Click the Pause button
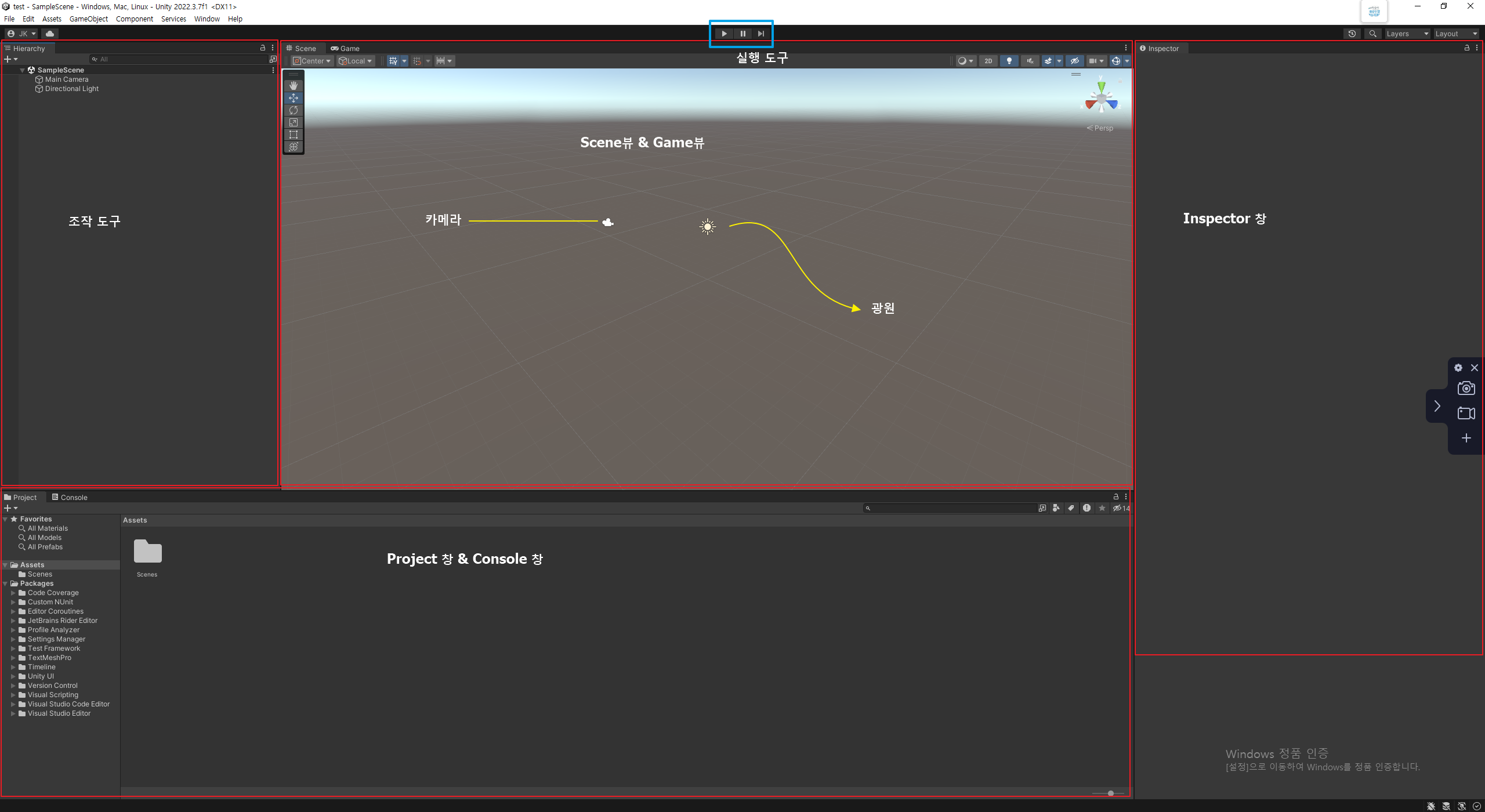Screen dimensions: 1485x812 (x=742, y=34)
